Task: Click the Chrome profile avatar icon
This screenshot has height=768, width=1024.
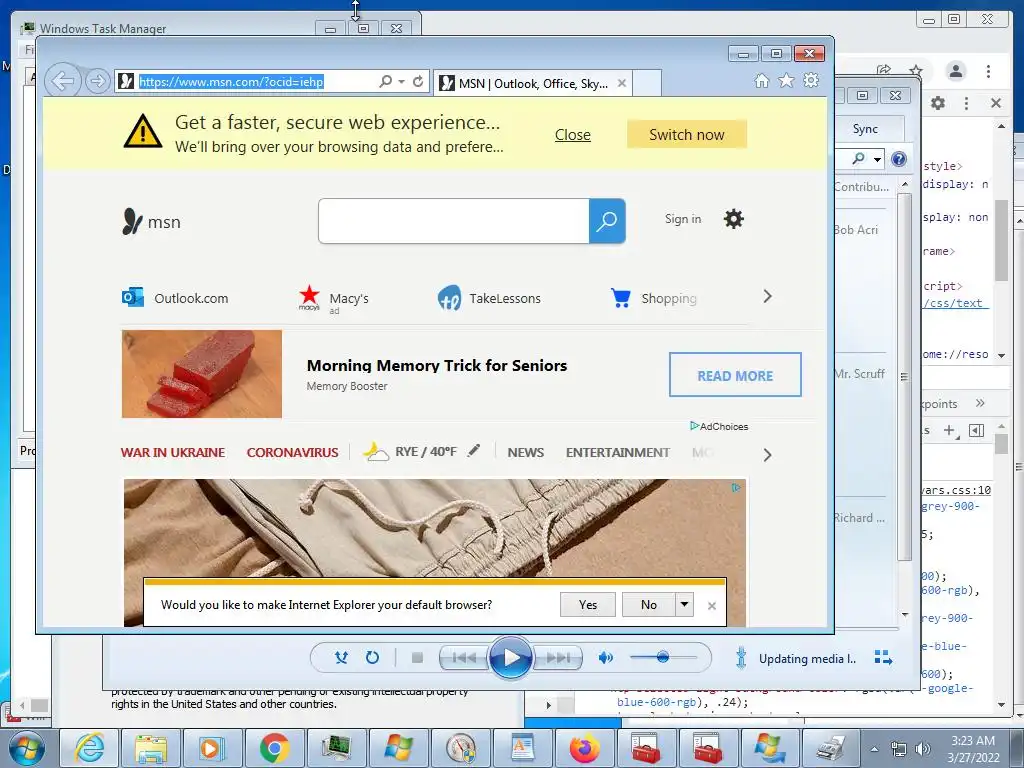Action: point(956,71)
